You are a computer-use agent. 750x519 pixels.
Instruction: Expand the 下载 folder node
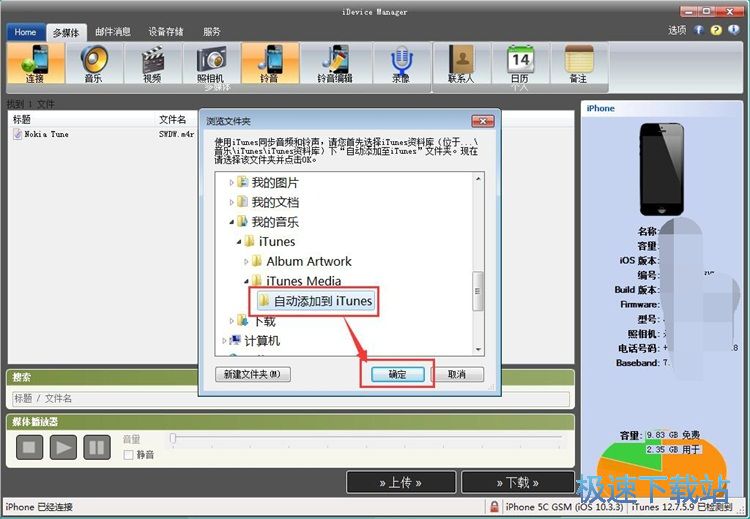[232, 321]
